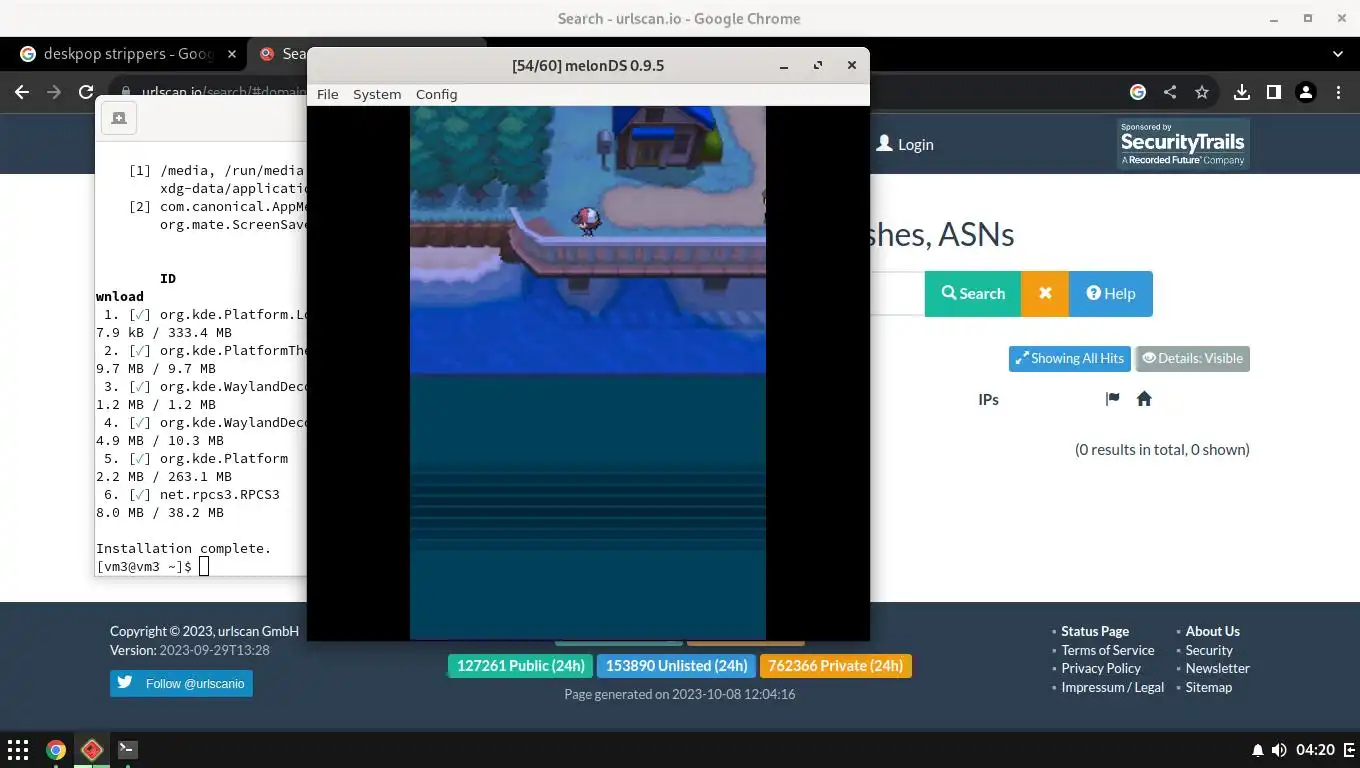The height and width of the screenshot is (768, 1360).
Task: Click the melonDS icon in the taskbar
Action: point(92,749)
